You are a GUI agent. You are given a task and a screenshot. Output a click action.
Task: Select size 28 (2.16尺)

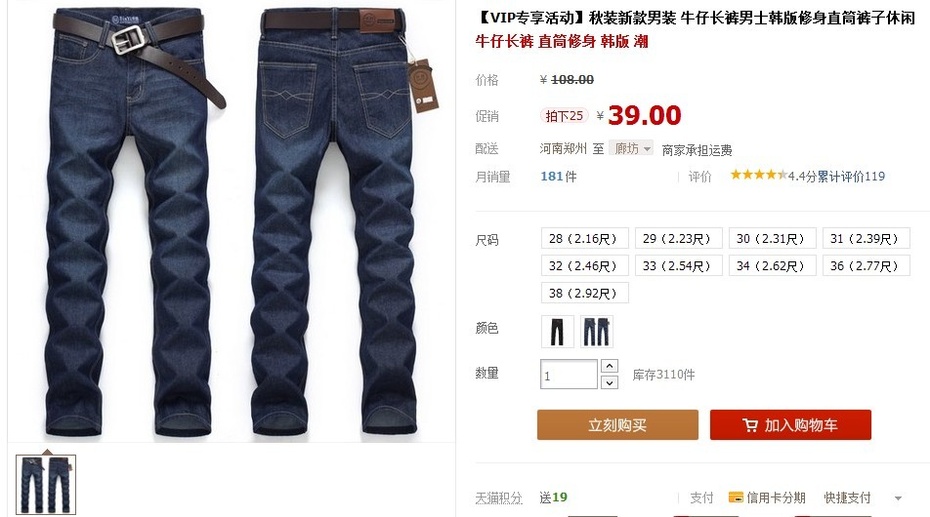(x=584, y=238)
